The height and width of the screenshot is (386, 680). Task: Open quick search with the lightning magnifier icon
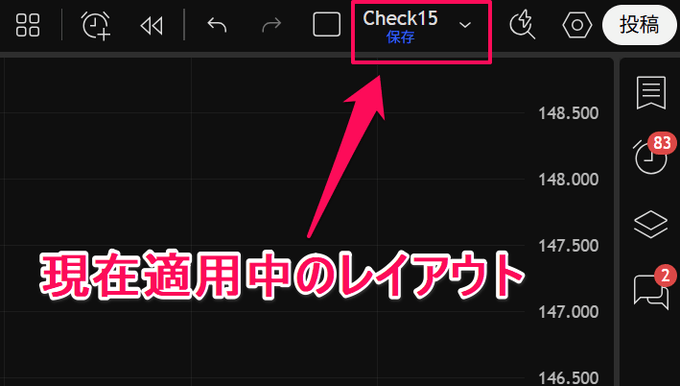coord(522,25)
